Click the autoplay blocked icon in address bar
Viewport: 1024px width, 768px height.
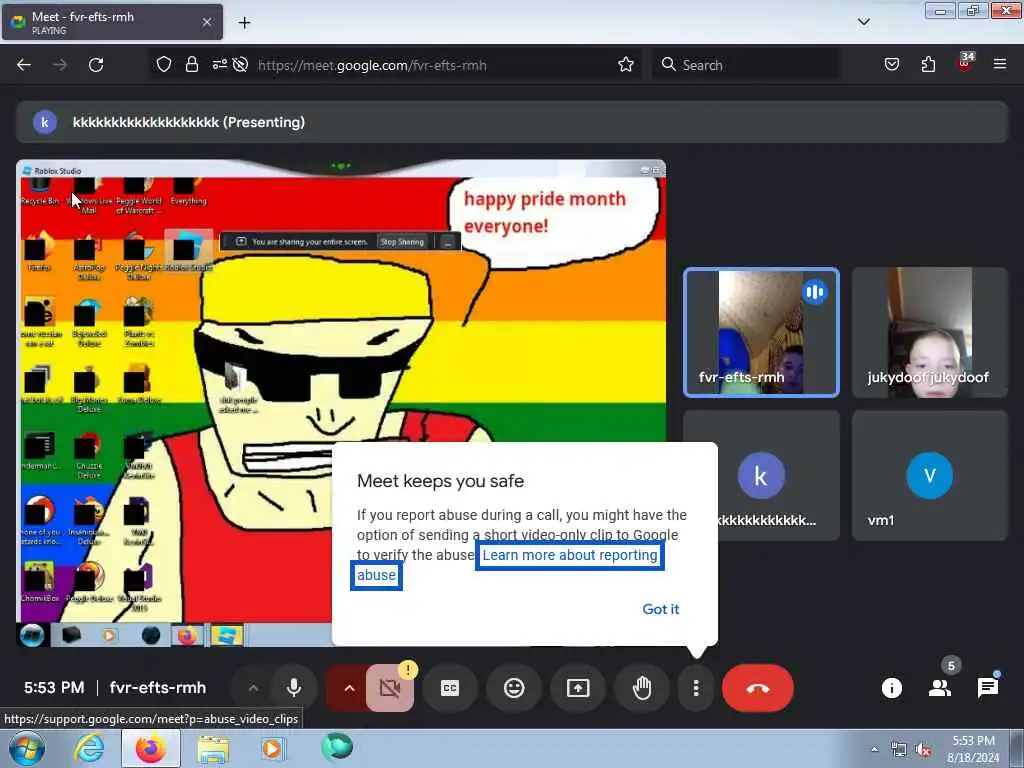pos(240,65)
